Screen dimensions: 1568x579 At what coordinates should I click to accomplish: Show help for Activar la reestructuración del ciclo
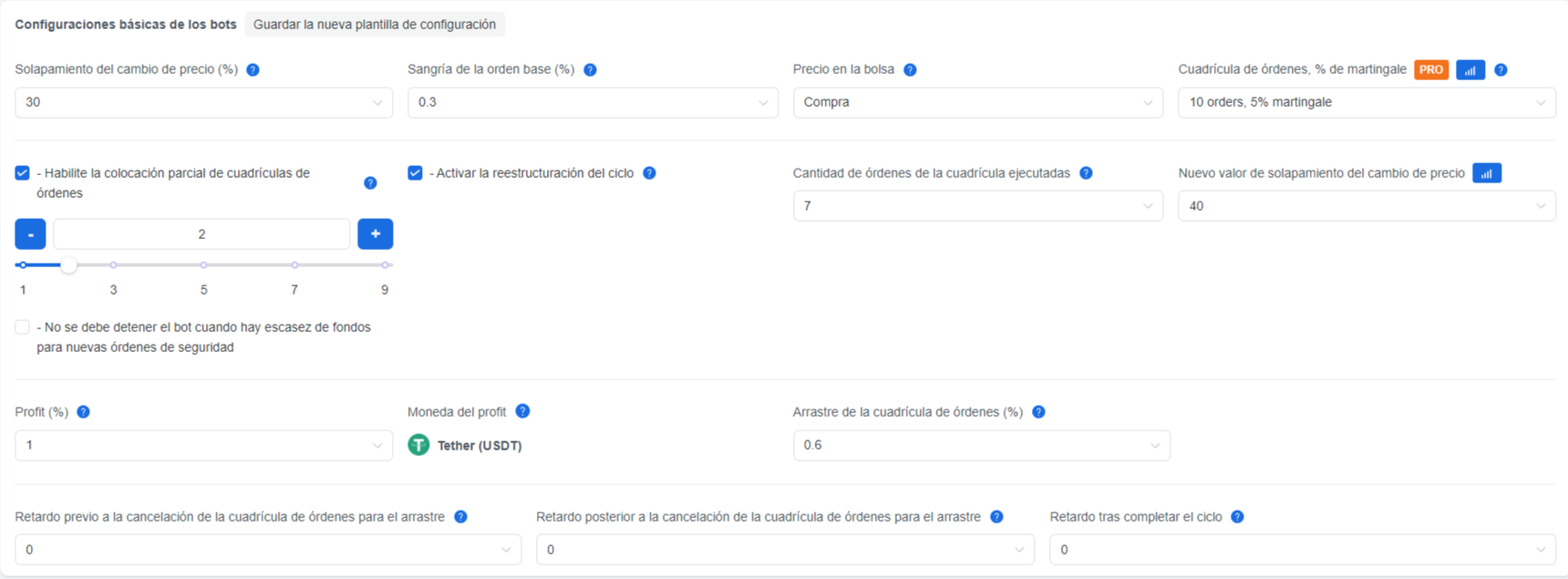[x=649, y=173]
